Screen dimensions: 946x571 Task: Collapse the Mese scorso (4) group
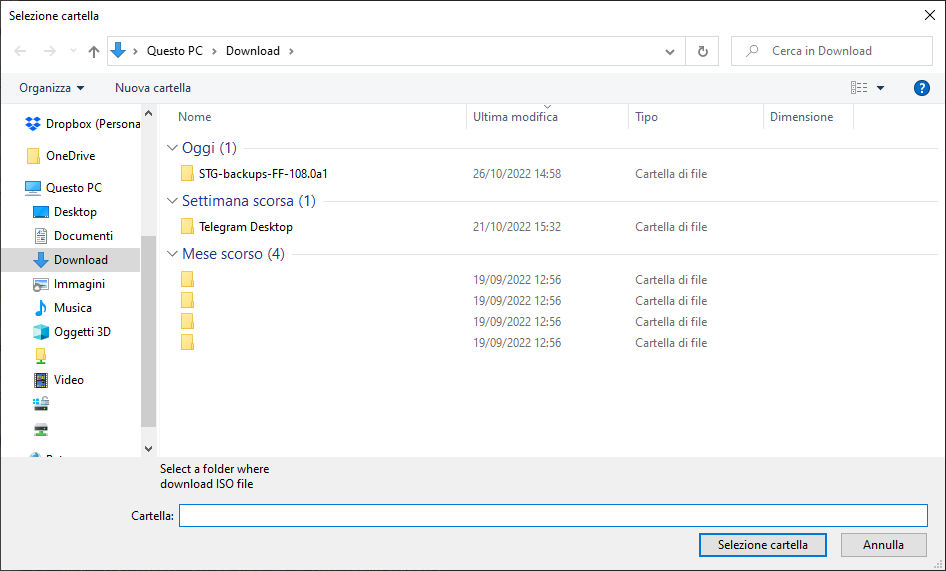pos(172,254)
